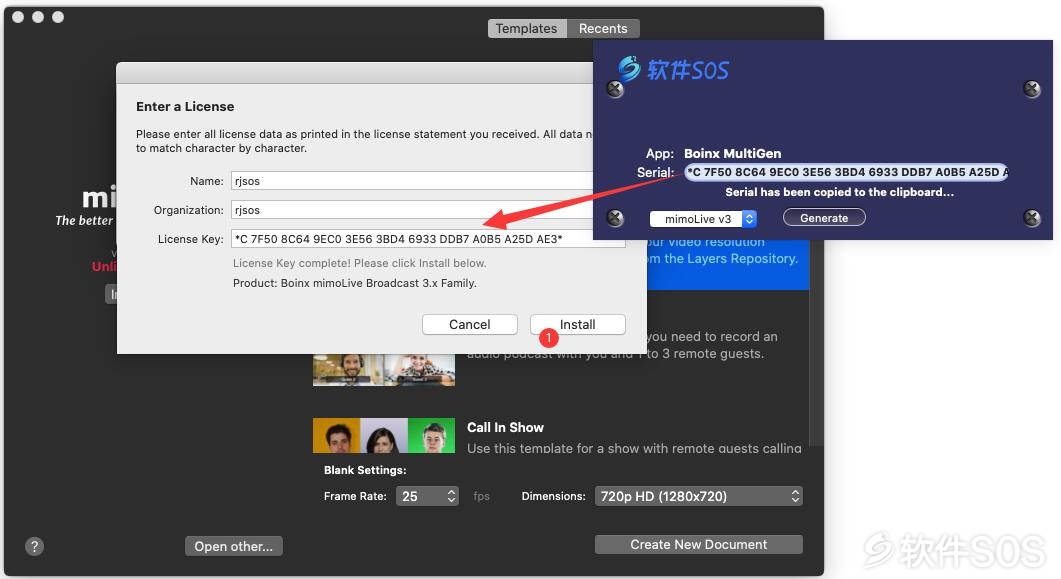Click the Blank Settings label
This screenshot has height=579, width=1061.
pyautogui.click(x=365, y=470)
